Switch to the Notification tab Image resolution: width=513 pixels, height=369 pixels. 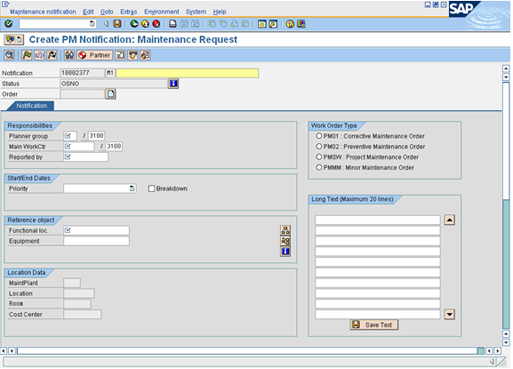click(x=32, y=106)
